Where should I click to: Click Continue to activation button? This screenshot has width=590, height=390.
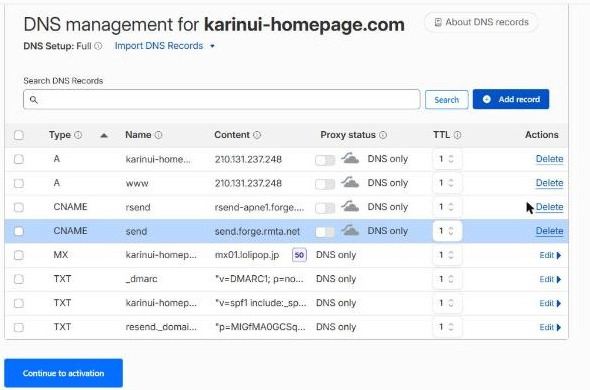pos(64,373)
